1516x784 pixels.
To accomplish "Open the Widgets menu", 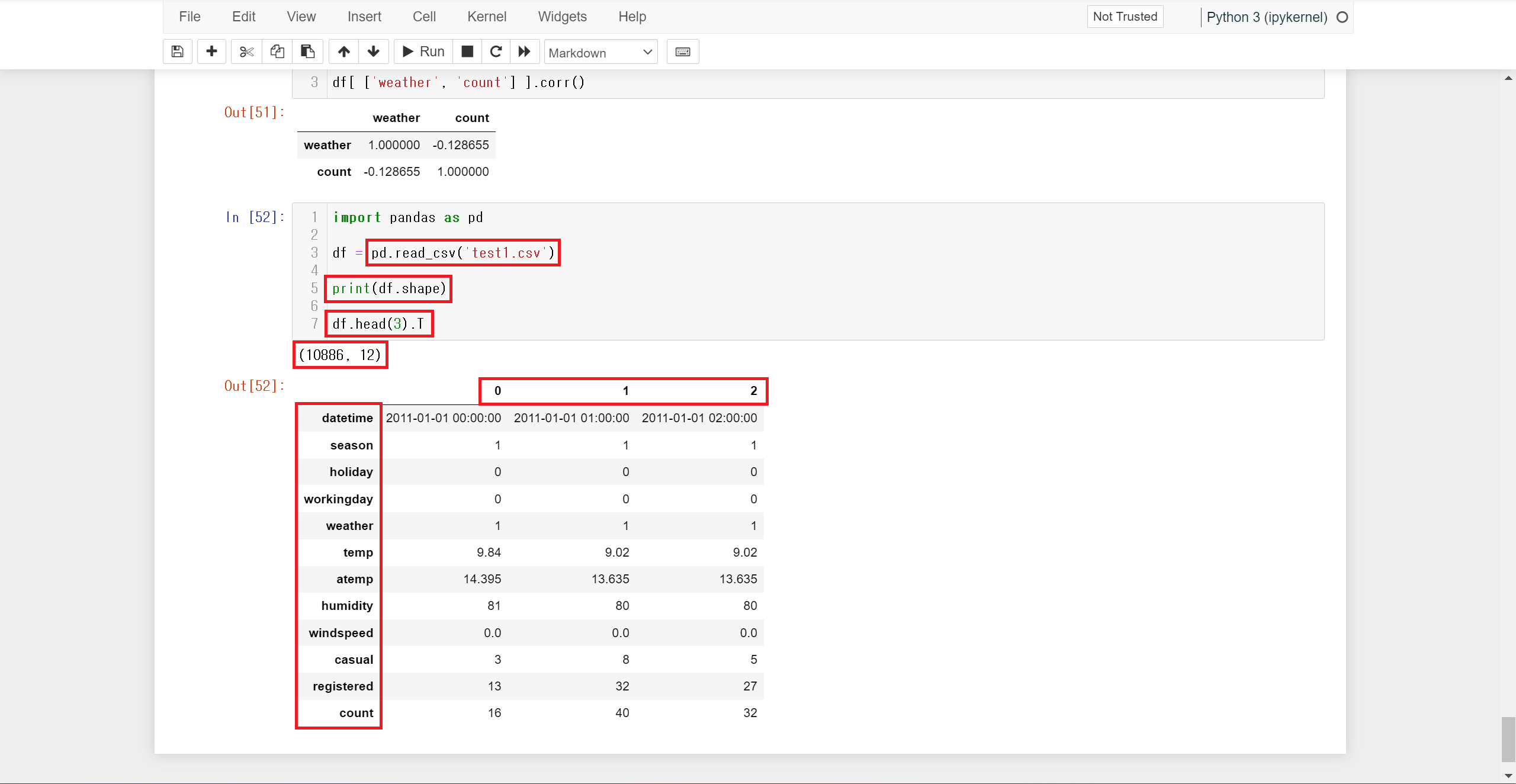I will click(x=562, y=17).
